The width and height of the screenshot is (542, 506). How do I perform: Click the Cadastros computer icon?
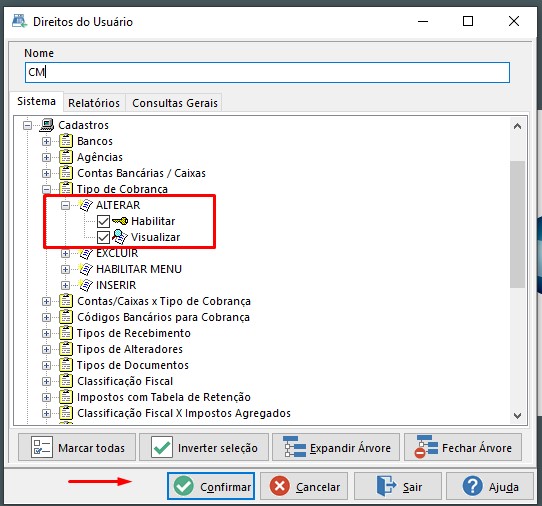point(47,125)
